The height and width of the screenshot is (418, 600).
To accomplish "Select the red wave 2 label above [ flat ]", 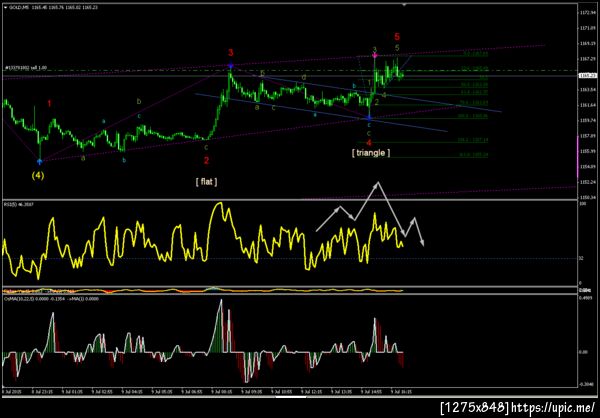I will tap(206, 160).
